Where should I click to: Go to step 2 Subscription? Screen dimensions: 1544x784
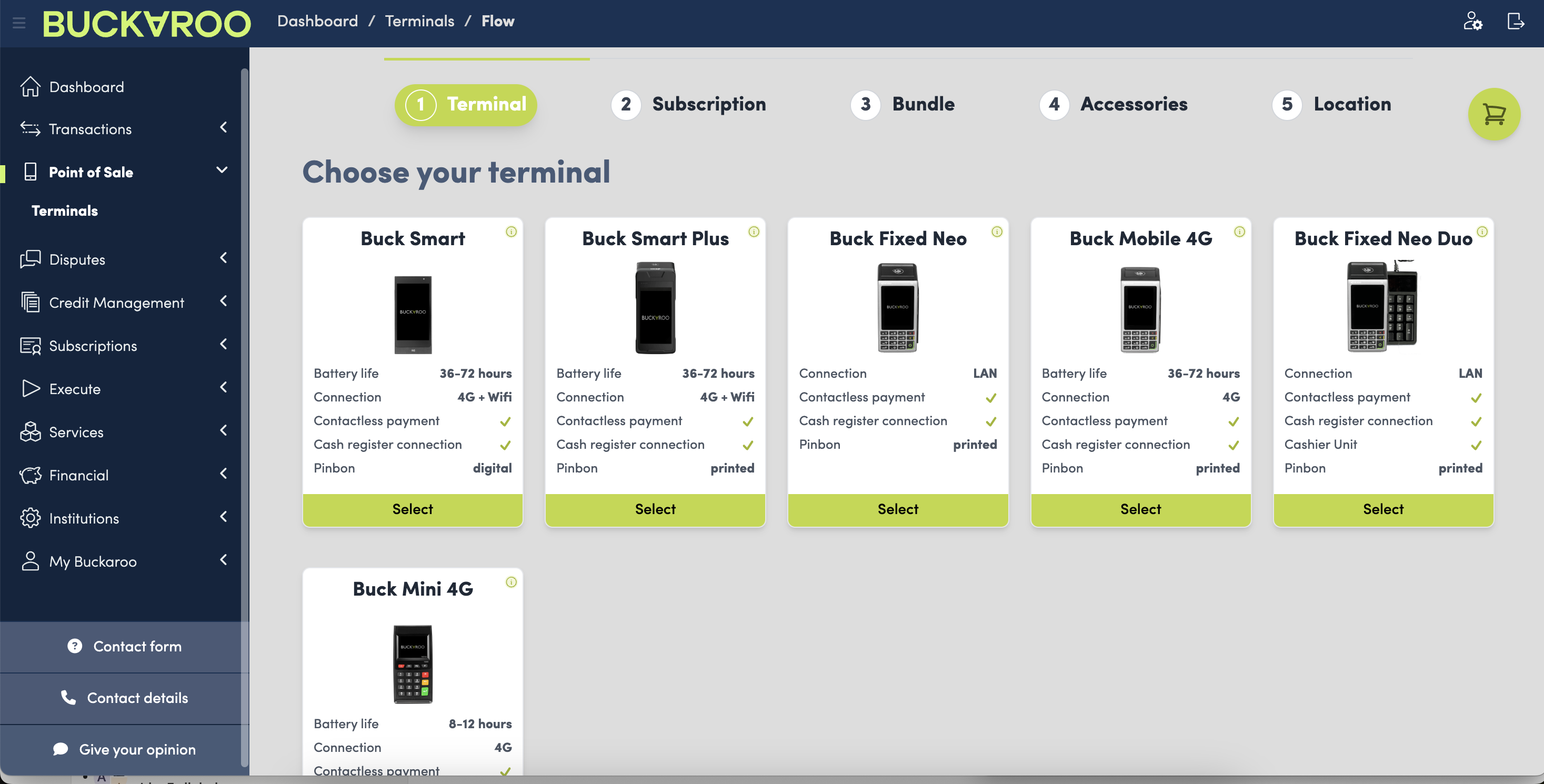point(688,105)
